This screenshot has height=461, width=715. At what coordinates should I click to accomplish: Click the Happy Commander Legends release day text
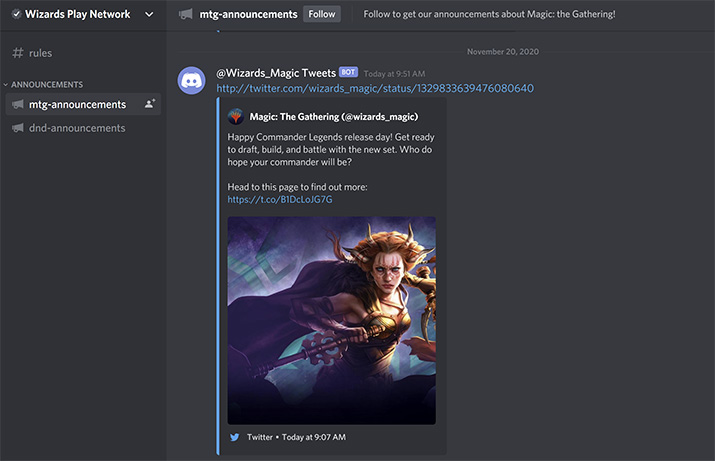coord(331,150)
